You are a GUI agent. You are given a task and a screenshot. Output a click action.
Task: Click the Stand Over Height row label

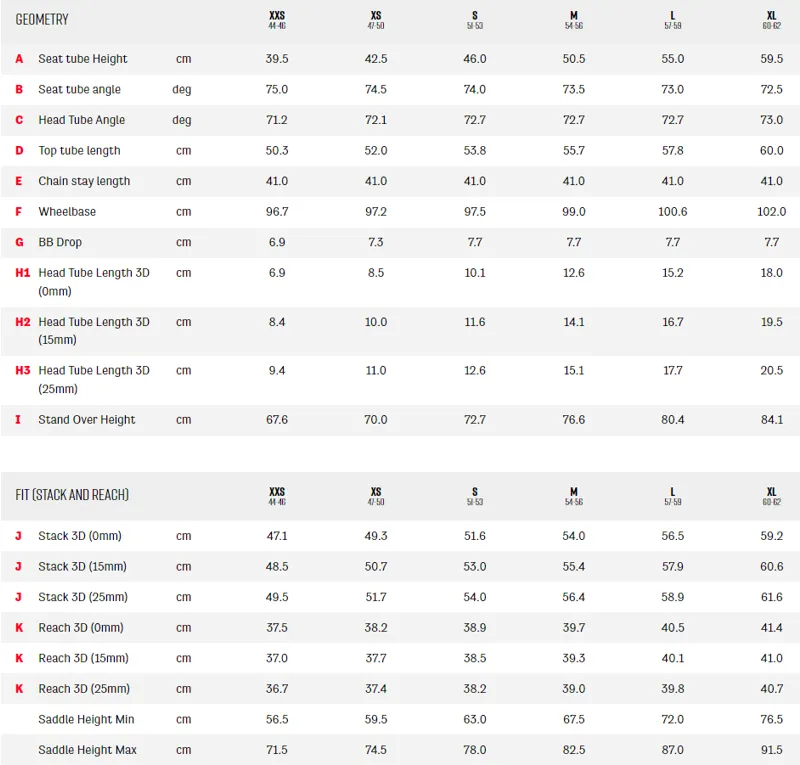[87, 420]
